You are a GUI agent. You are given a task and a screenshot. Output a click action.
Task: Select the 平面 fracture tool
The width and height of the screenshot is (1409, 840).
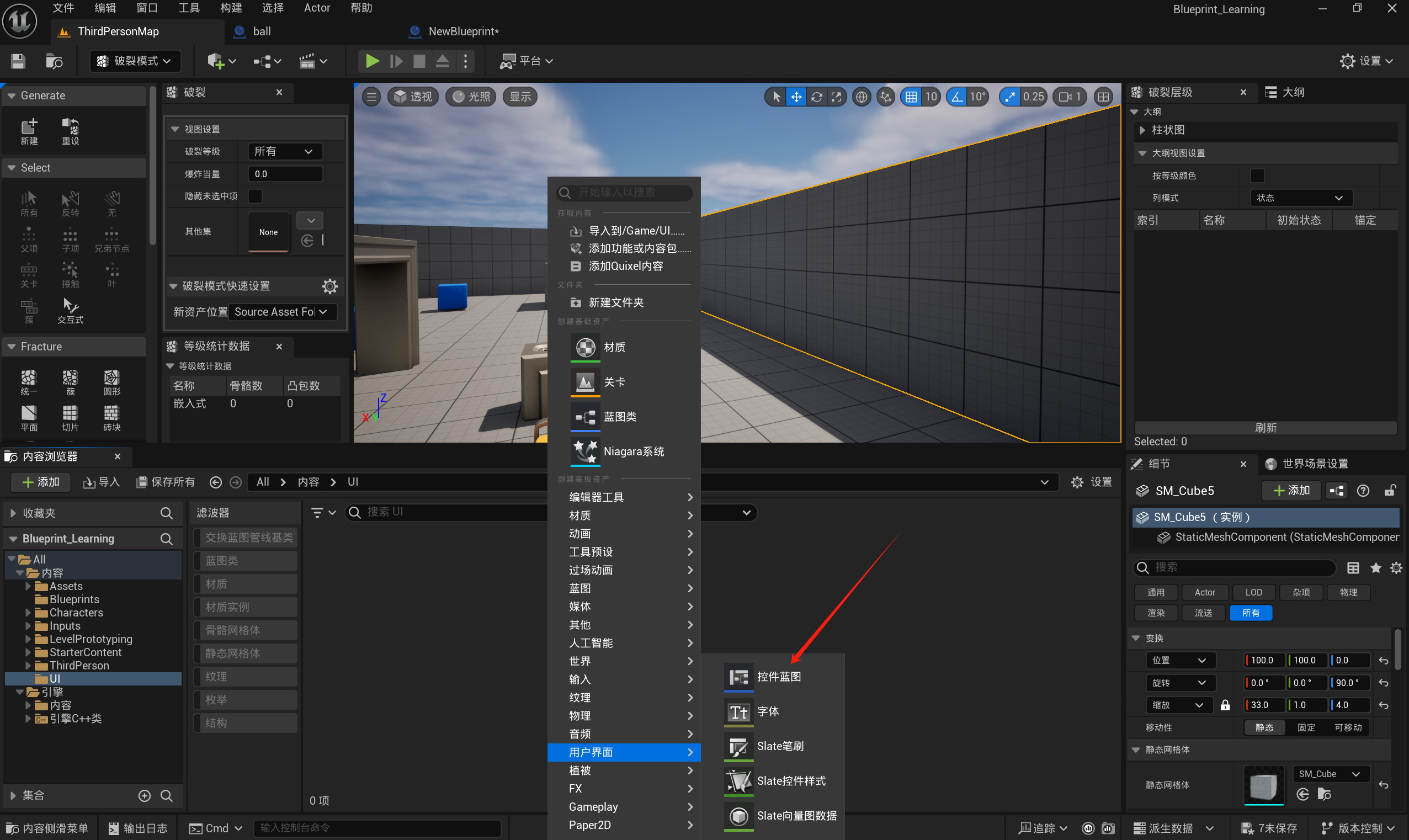[x=29, y=418]
